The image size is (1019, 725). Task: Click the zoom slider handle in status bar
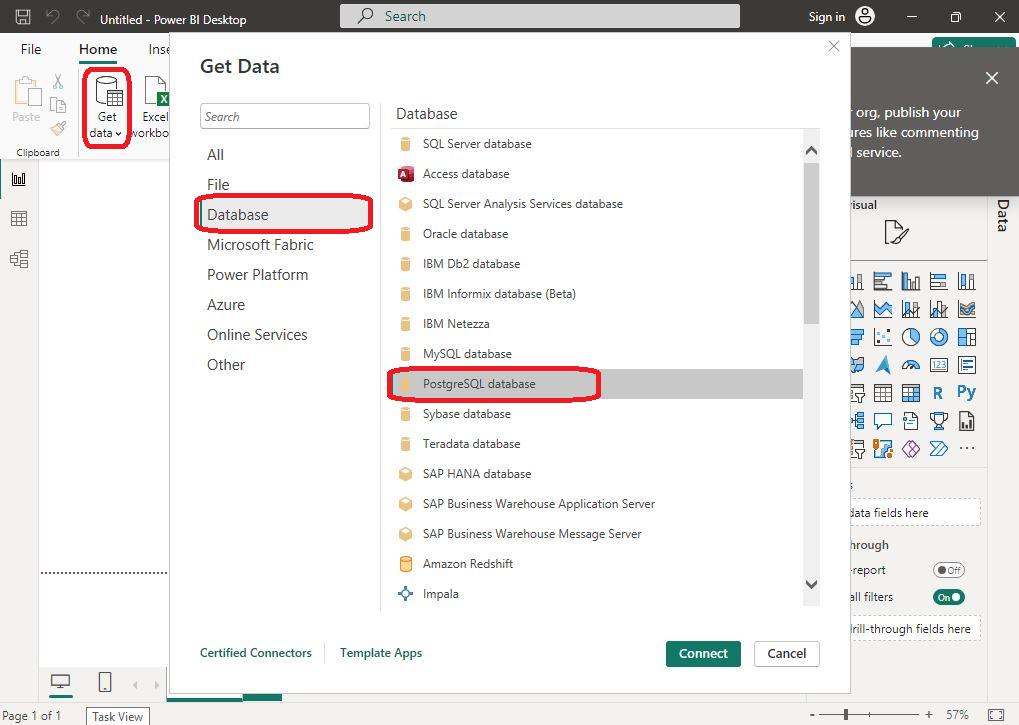click(x=845, y=715)
